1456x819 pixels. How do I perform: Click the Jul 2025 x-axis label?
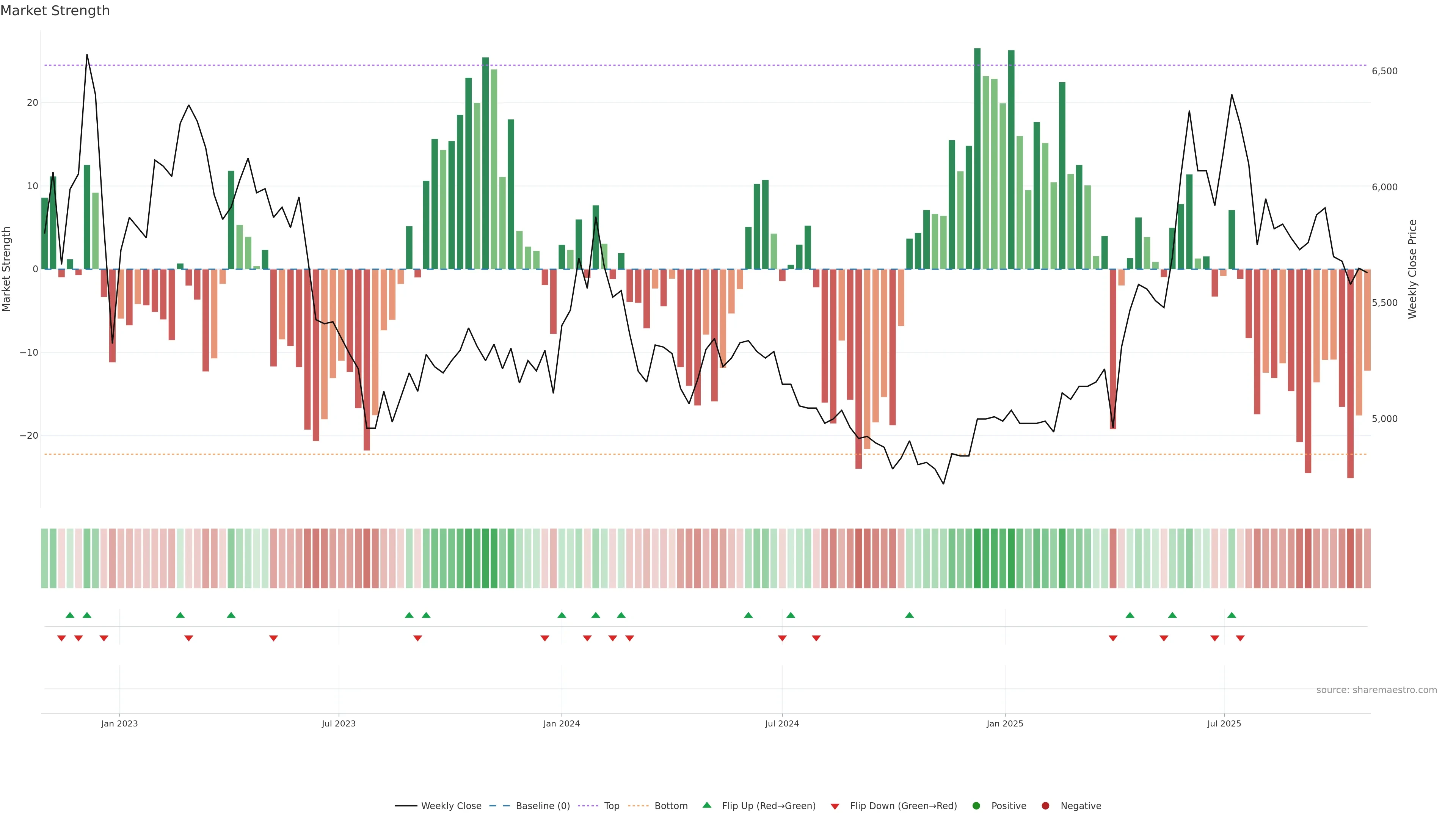1224,723
